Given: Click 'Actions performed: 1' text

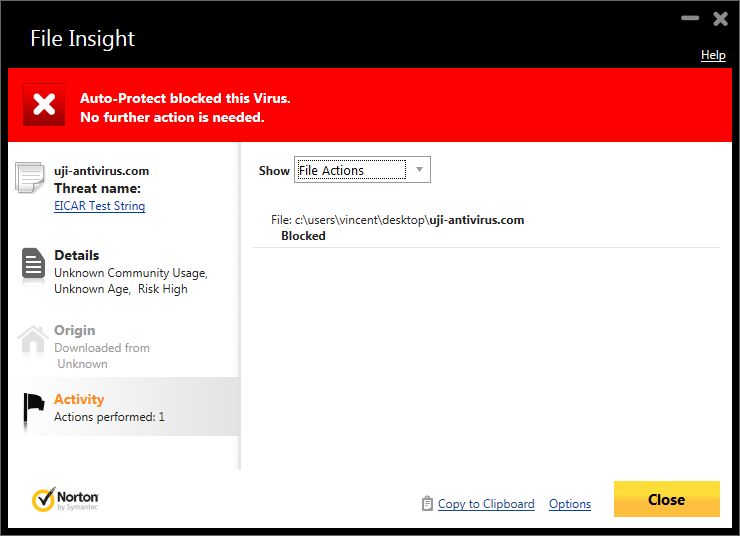Looking at the screenshot, I should point(109,417).
